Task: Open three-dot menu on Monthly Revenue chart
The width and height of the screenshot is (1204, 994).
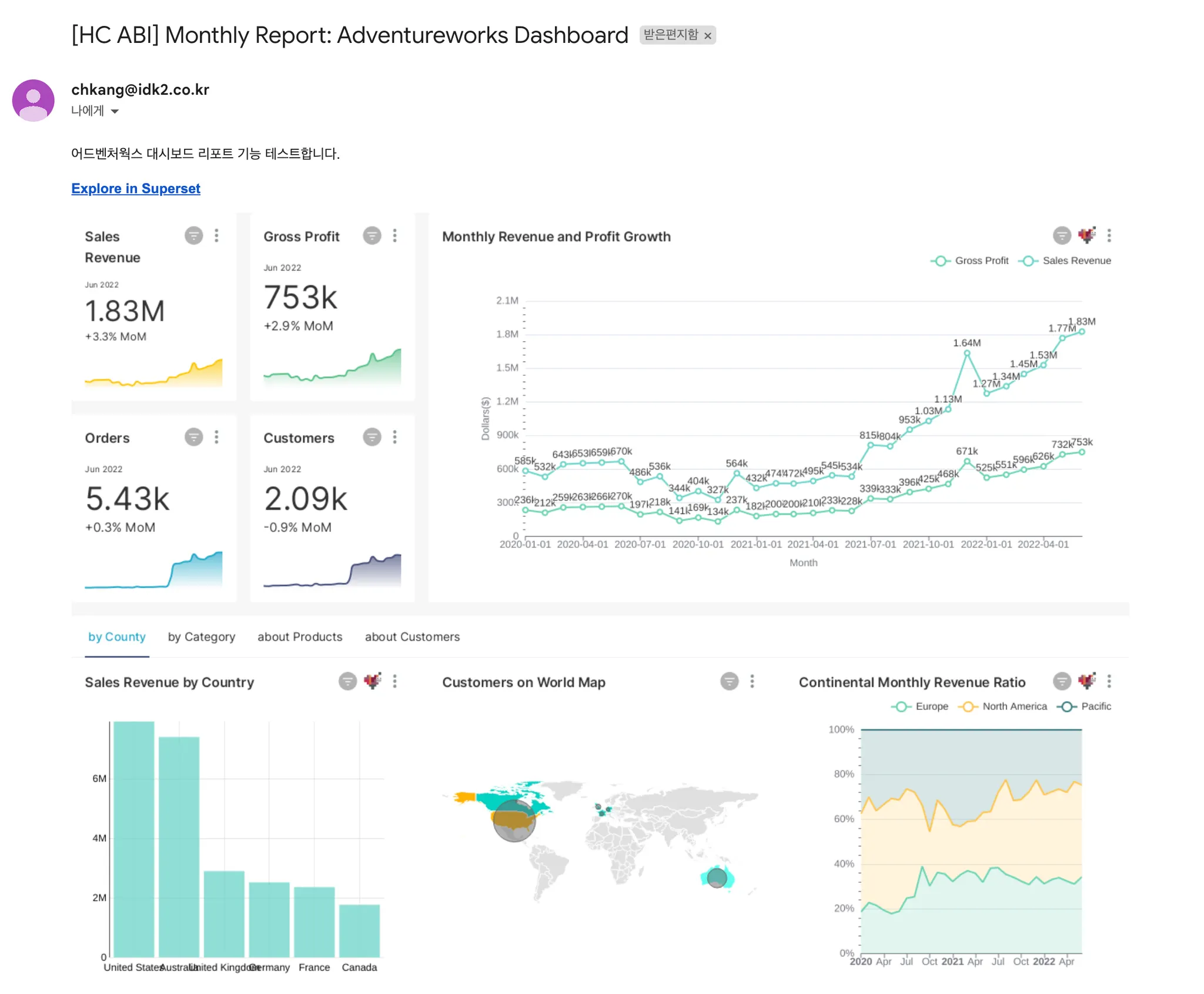Action: tap(1109, 236)
